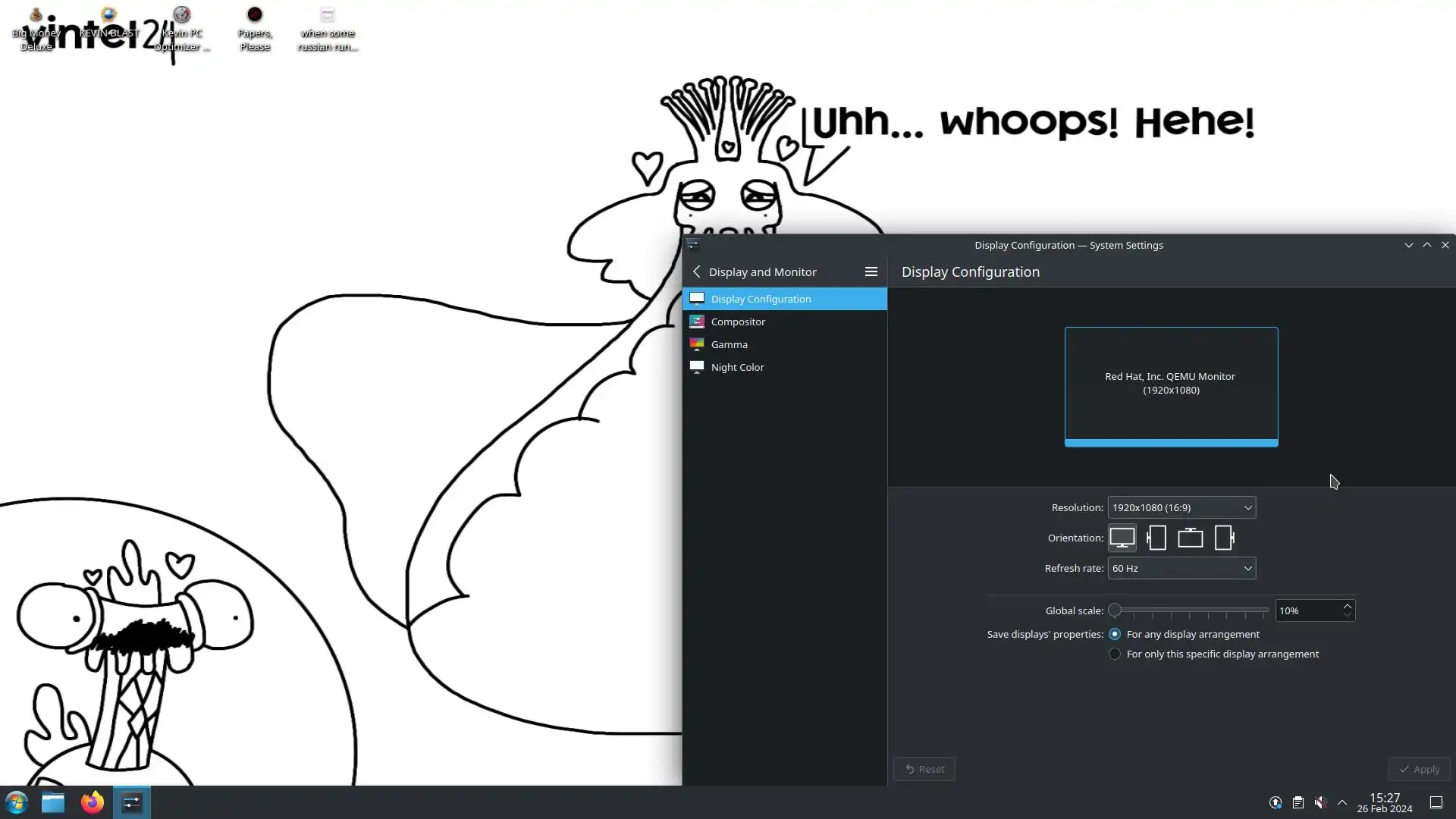
Task: Open the Gamma settings page
Action: (729, 344)
